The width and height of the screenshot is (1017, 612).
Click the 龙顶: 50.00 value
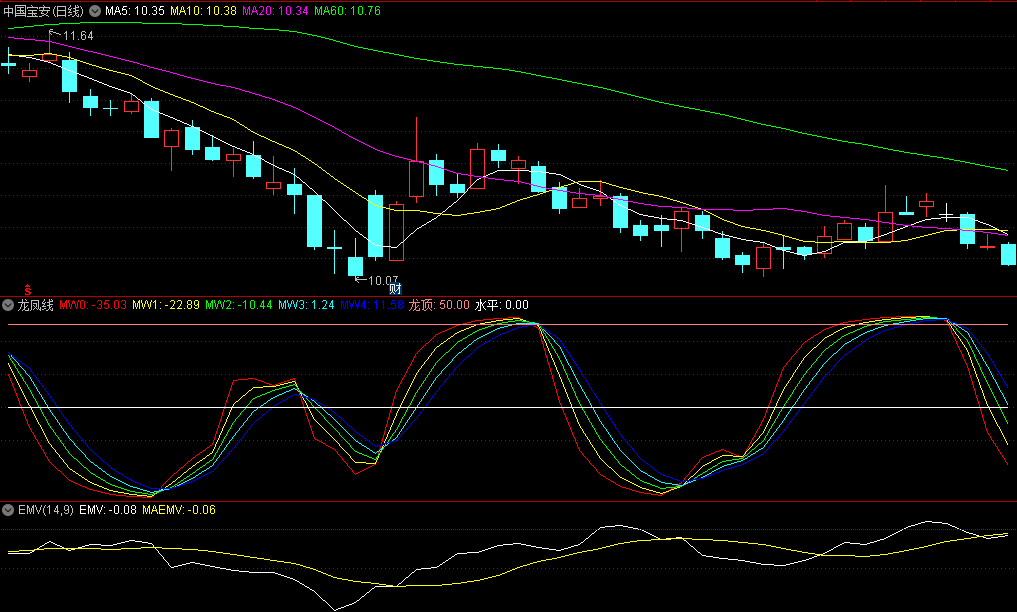click(439, 305)
